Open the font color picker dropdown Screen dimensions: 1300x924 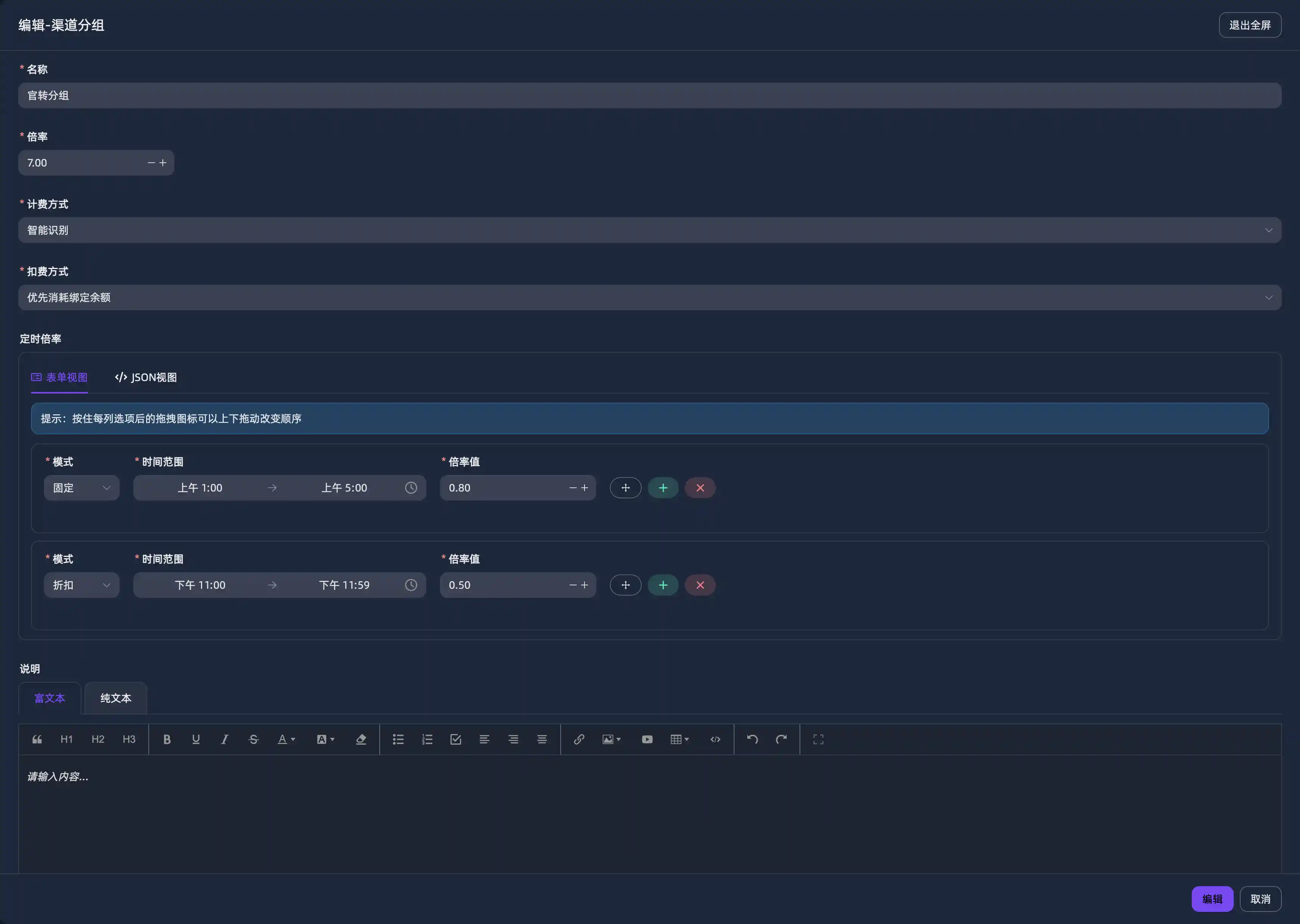point(286,739)
